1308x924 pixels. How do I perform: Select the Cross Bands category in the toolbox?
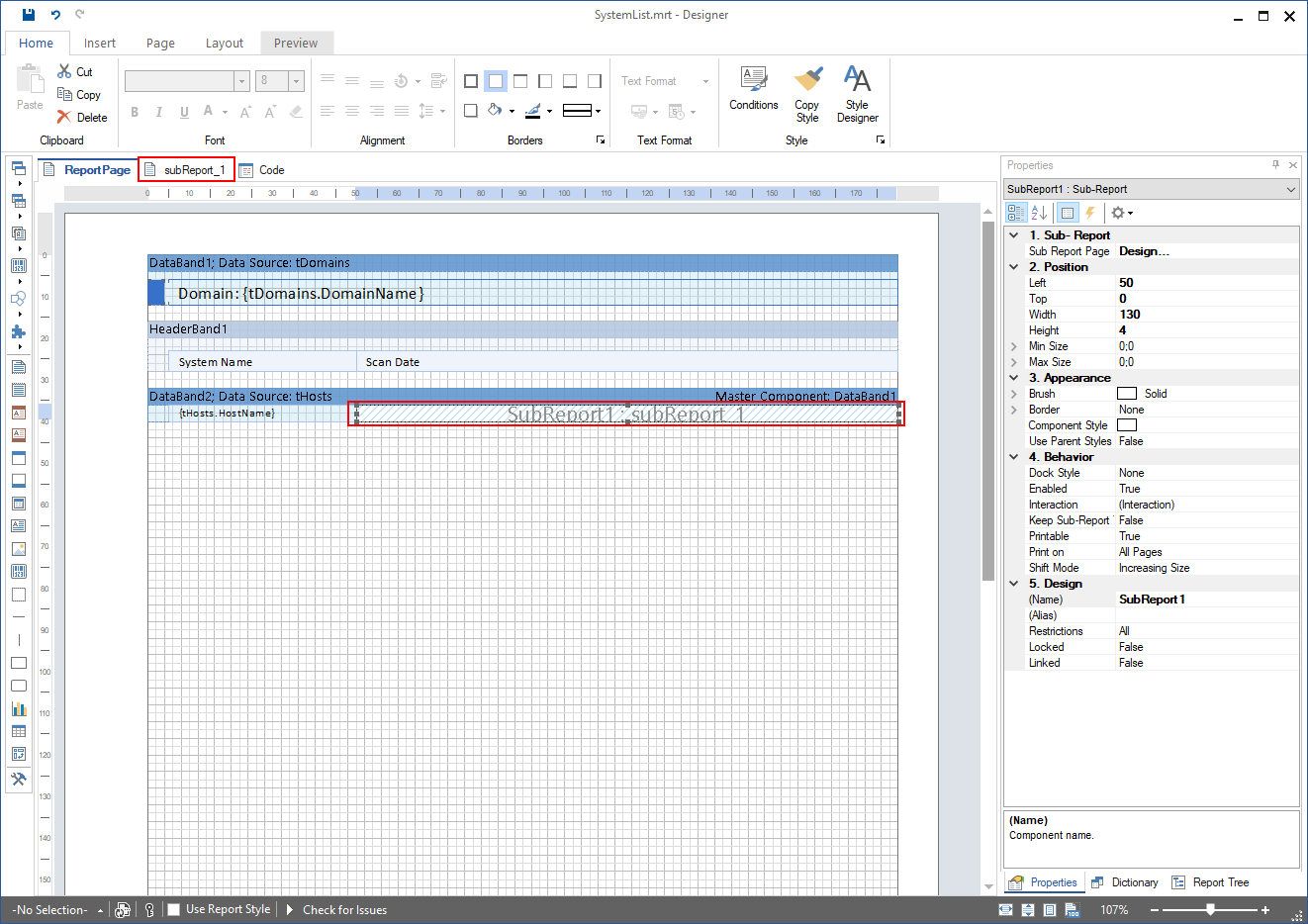[18, 201]
